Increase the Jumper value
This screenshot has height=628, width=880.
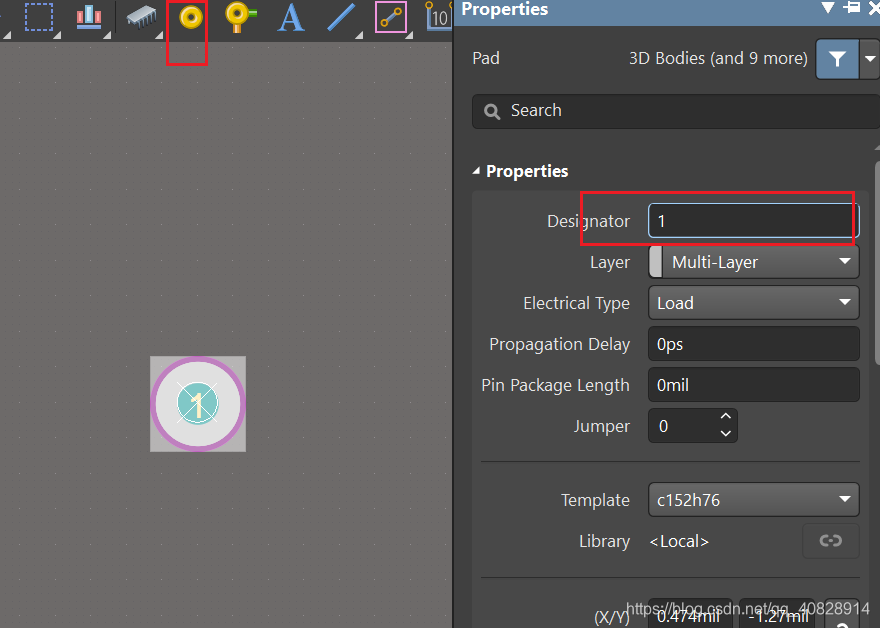tap(725, 417)
